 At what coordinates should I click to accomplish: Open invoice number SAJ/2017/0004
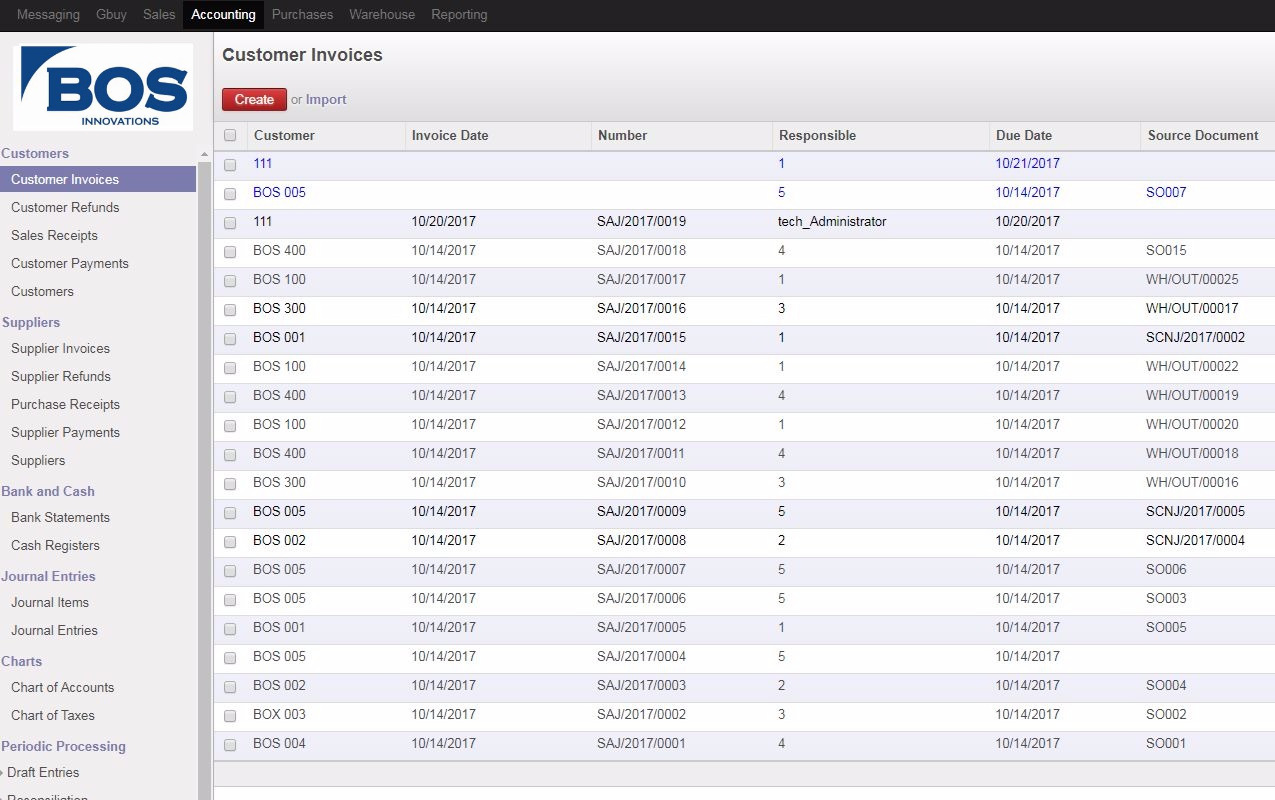(641, 656)
